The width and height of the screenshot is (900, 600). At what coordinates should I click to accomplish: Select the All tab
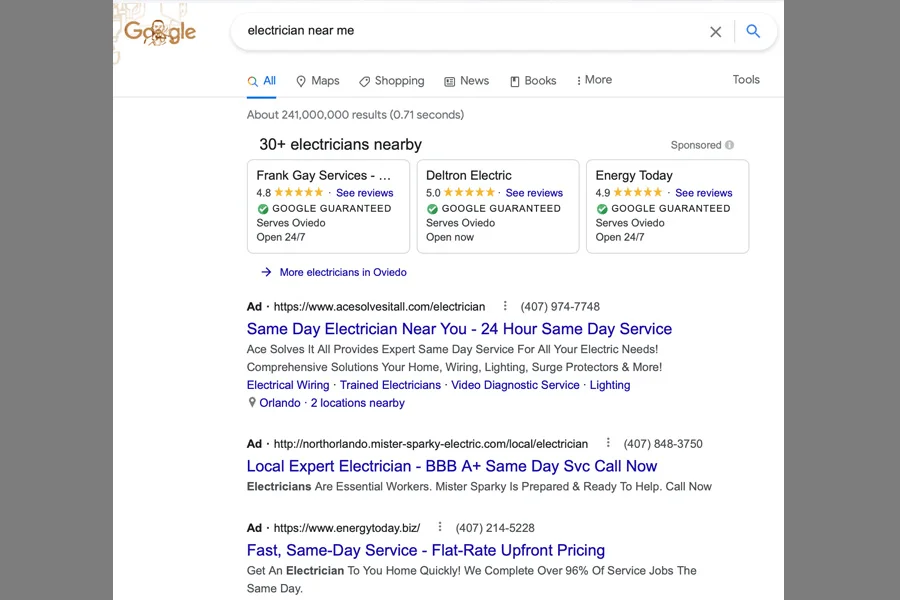pyautogui.click(x=262, y=81)
